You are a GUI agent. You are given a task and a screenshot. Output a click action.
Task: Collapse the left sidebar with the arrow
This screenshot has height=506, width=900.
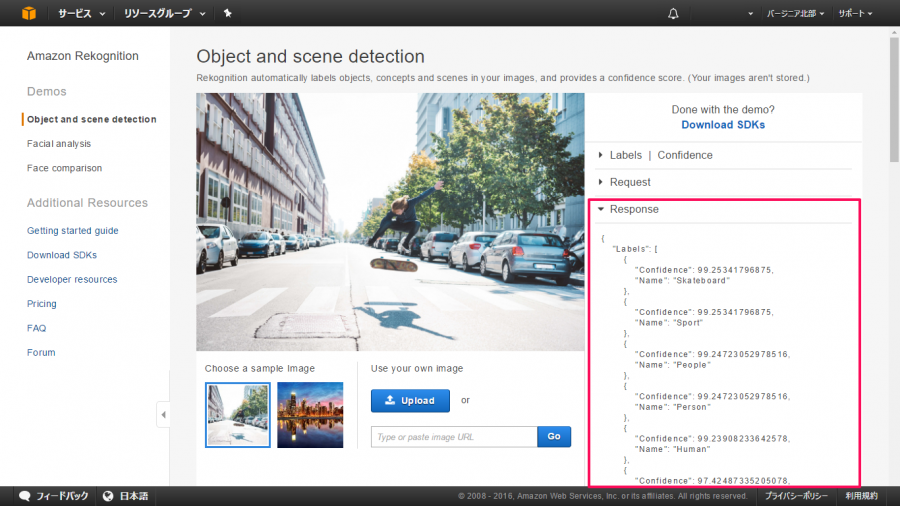(x=163, y=415)
